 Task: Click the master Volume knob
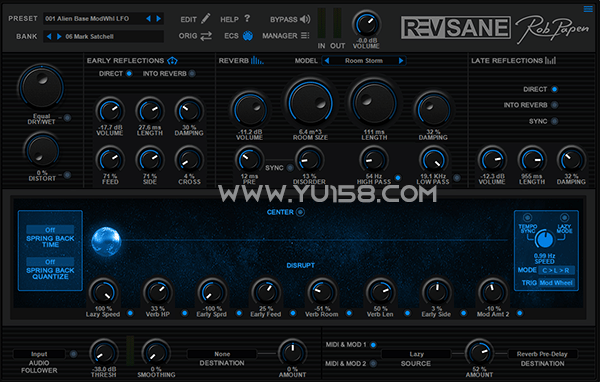coord(367,24)
